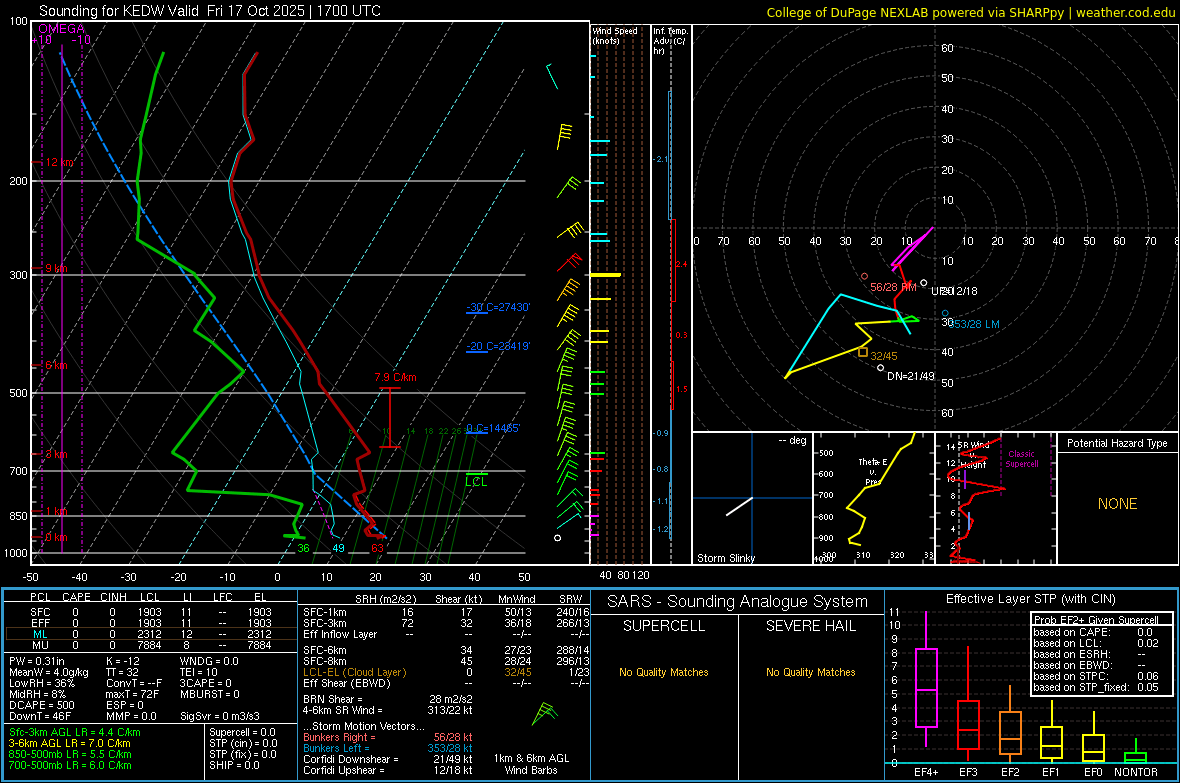Click the NONE hazard type value
Screen dimensions: 1180x783
point(1117,504)
